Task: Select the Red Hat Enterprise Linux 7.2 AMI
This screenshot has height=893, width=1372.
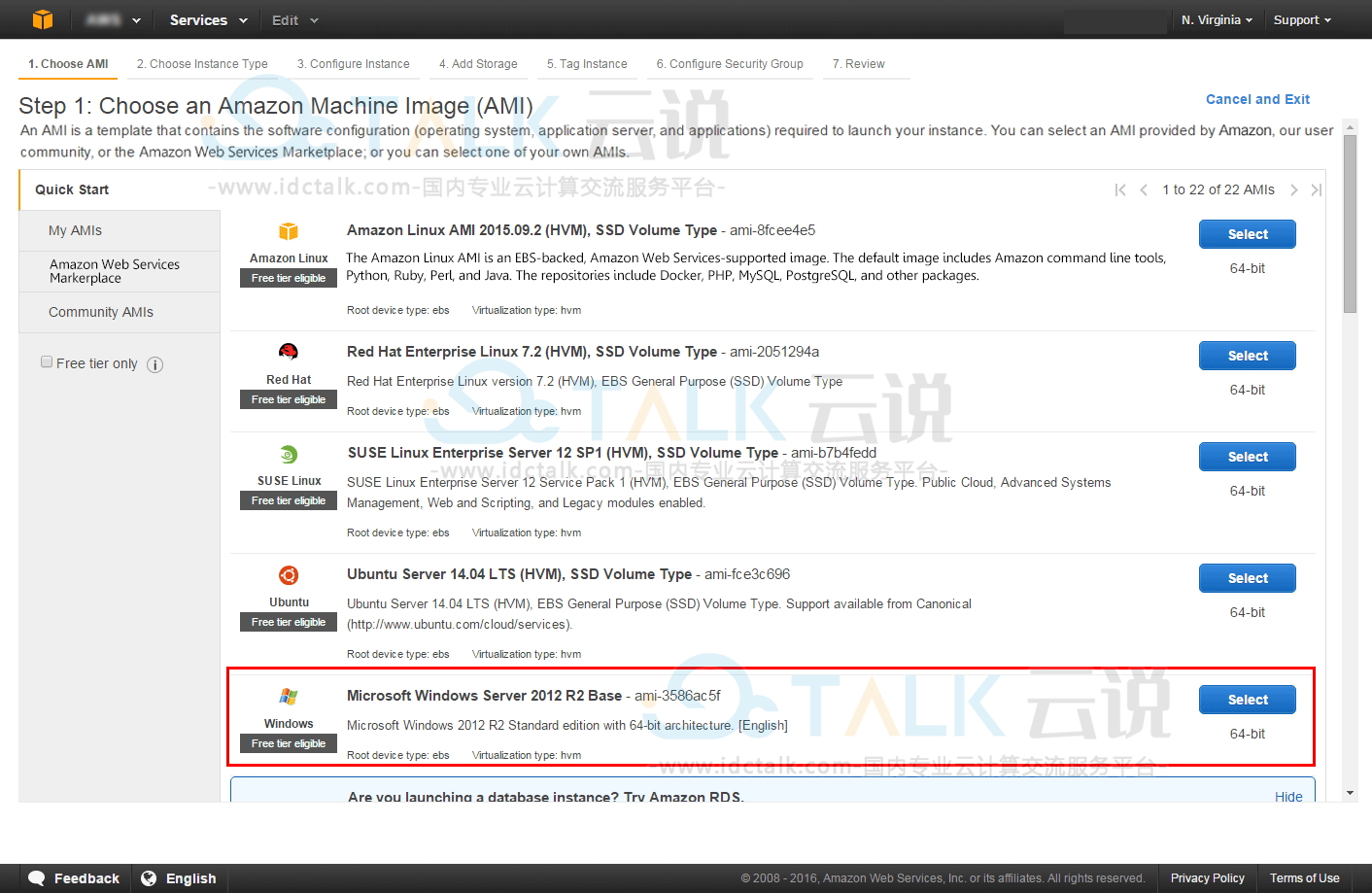Action: pyautogui.click(x=1248, y=356)
